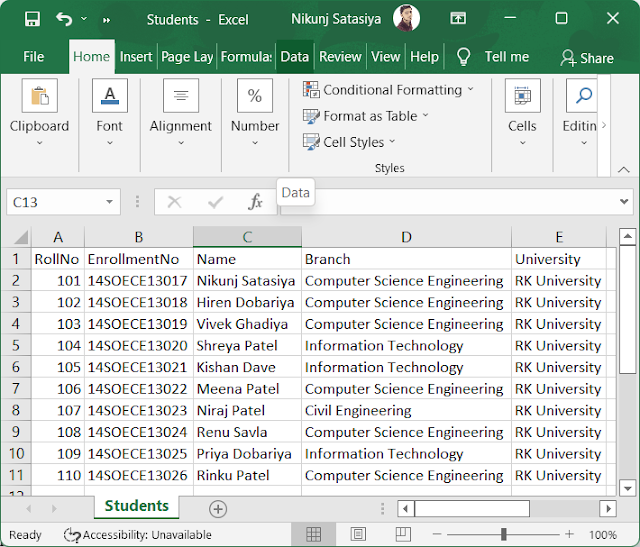Click the Cancel X formula icon
Viewport: 640px width, 547px height.
(175, 202)
